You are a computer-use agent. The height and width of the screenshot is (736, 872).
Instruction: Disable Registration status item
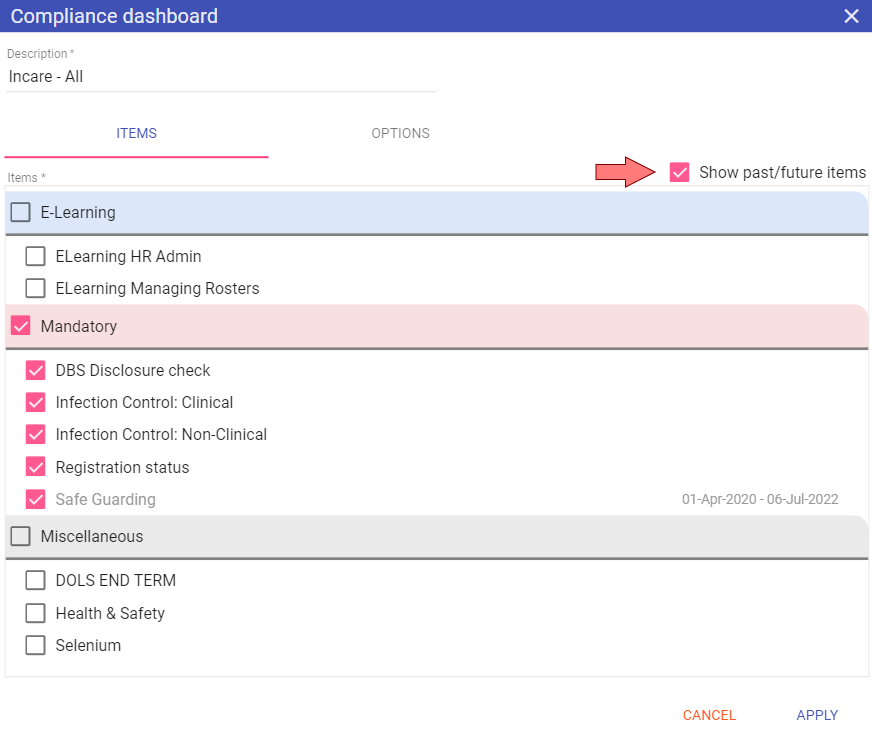[x=36, y=467]
